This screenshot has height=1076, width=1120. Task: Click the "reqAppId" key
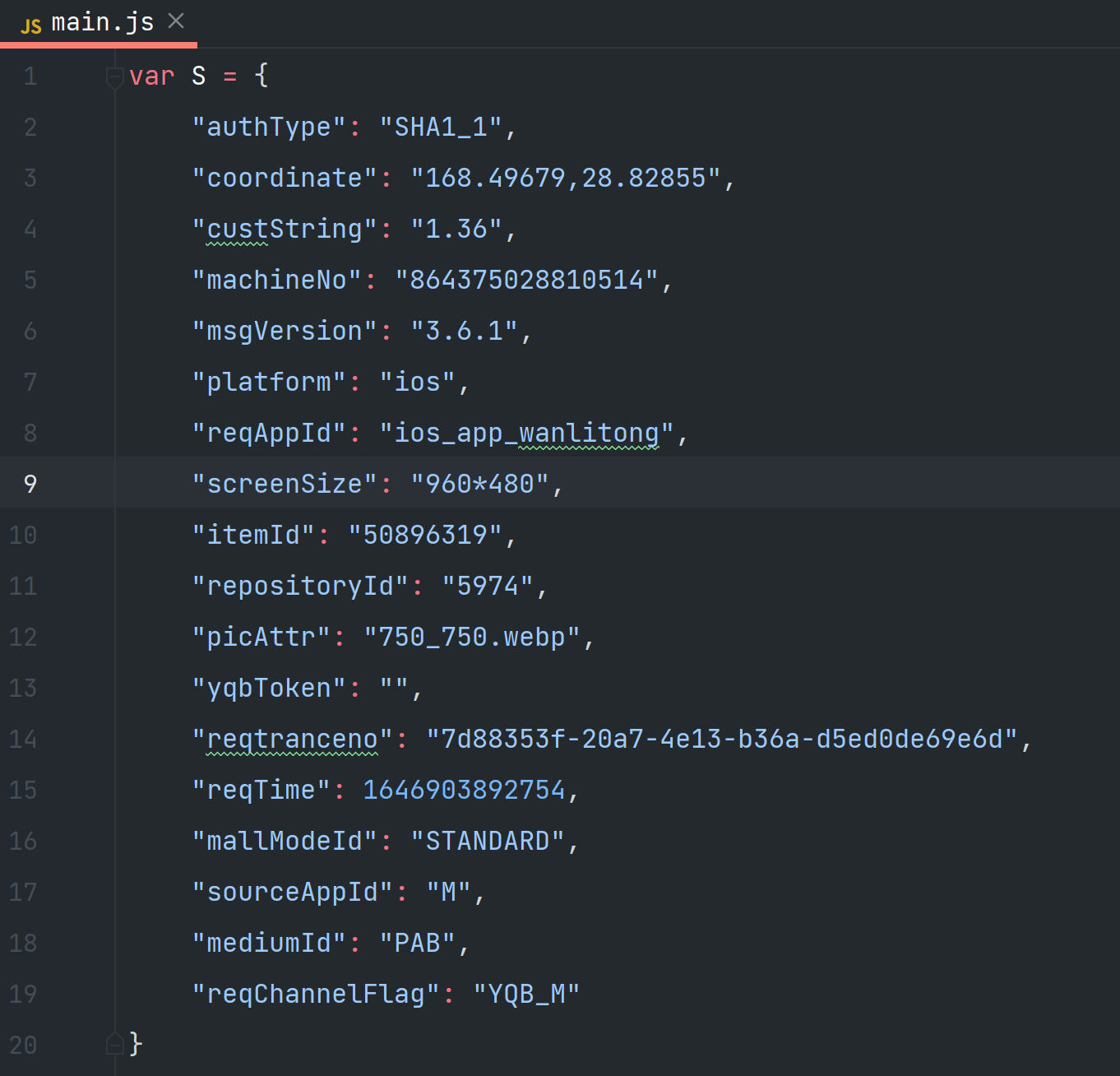click(269, 434)
